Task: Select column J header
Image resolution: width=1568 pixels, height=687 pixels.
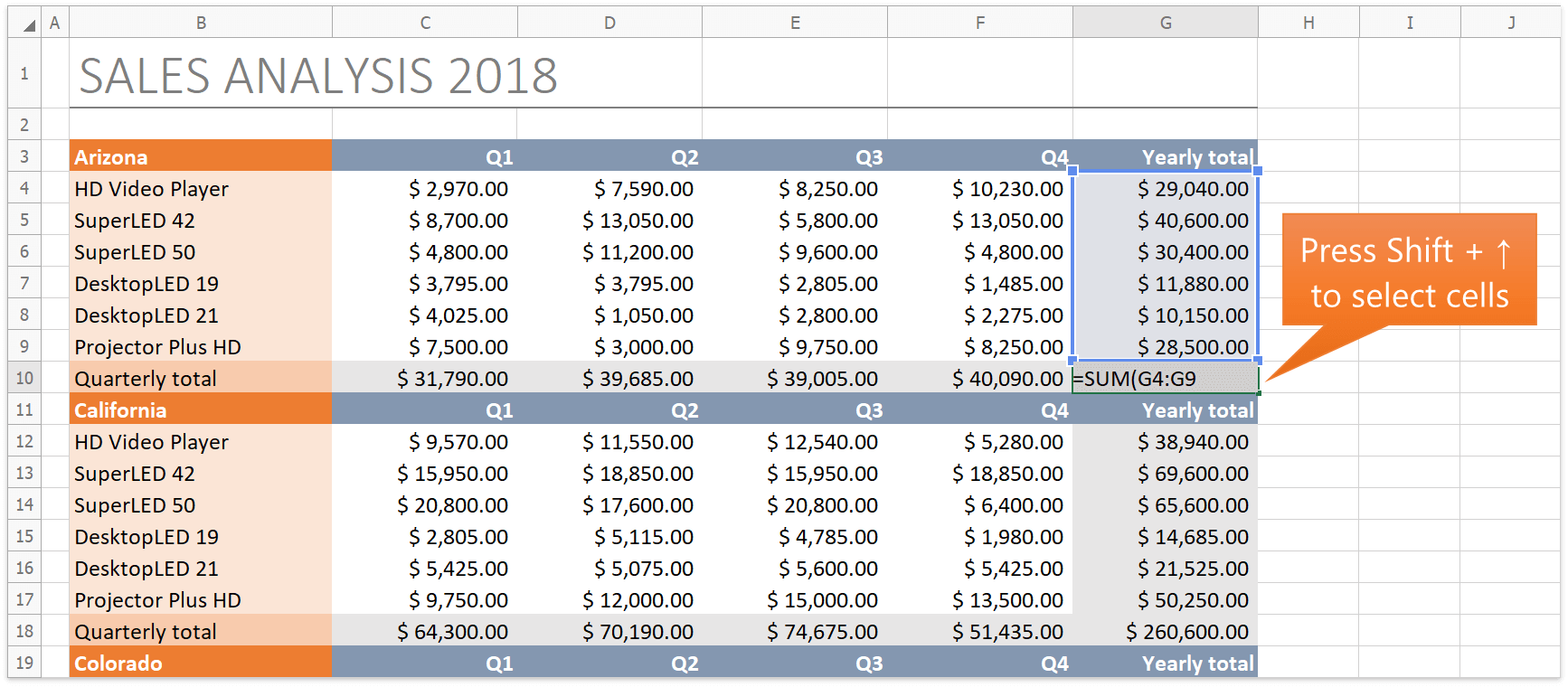Action: click(1510, 24)
